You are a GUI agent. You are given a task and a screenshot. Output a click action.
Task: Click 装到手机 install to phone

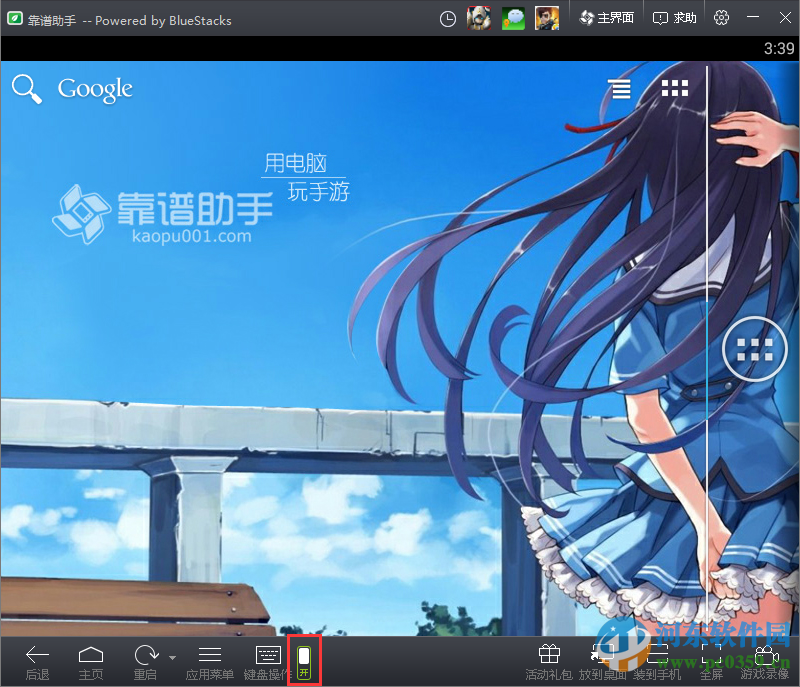point(657,663)
